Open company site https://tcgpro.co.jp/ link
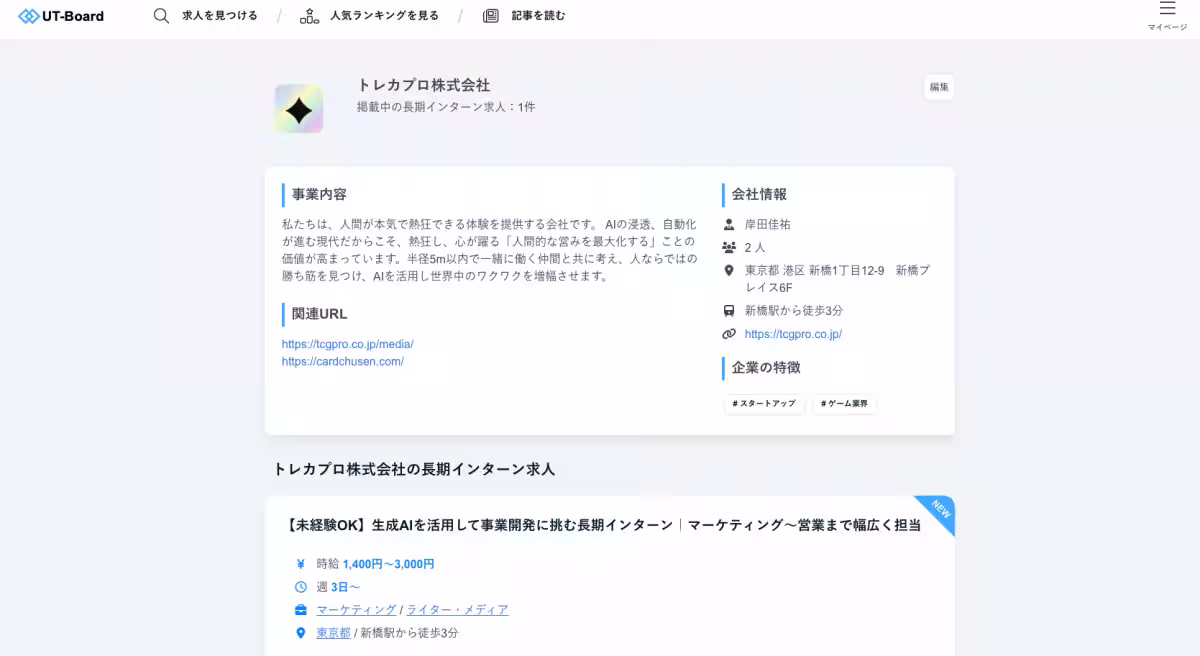 point(793,334)
